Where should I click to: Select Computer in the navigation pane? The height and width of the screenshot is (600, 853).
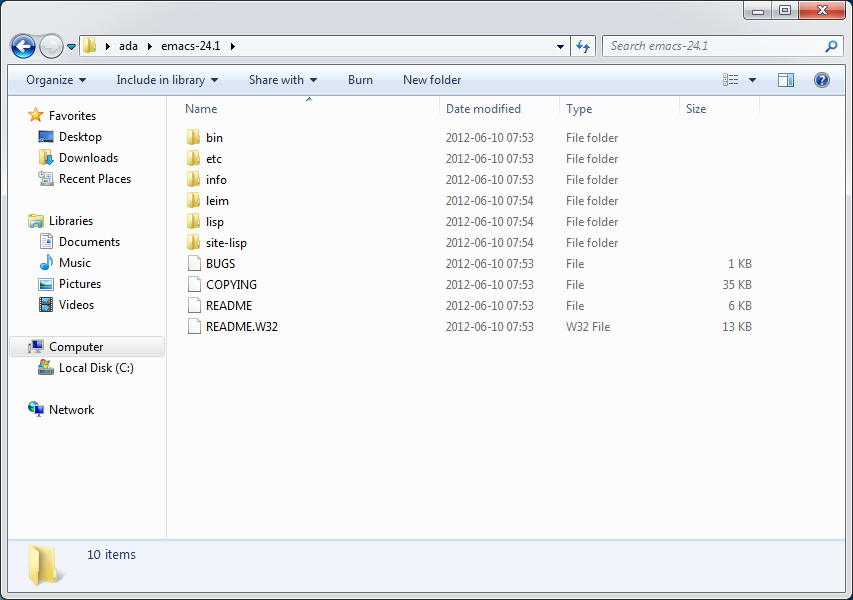87,347
